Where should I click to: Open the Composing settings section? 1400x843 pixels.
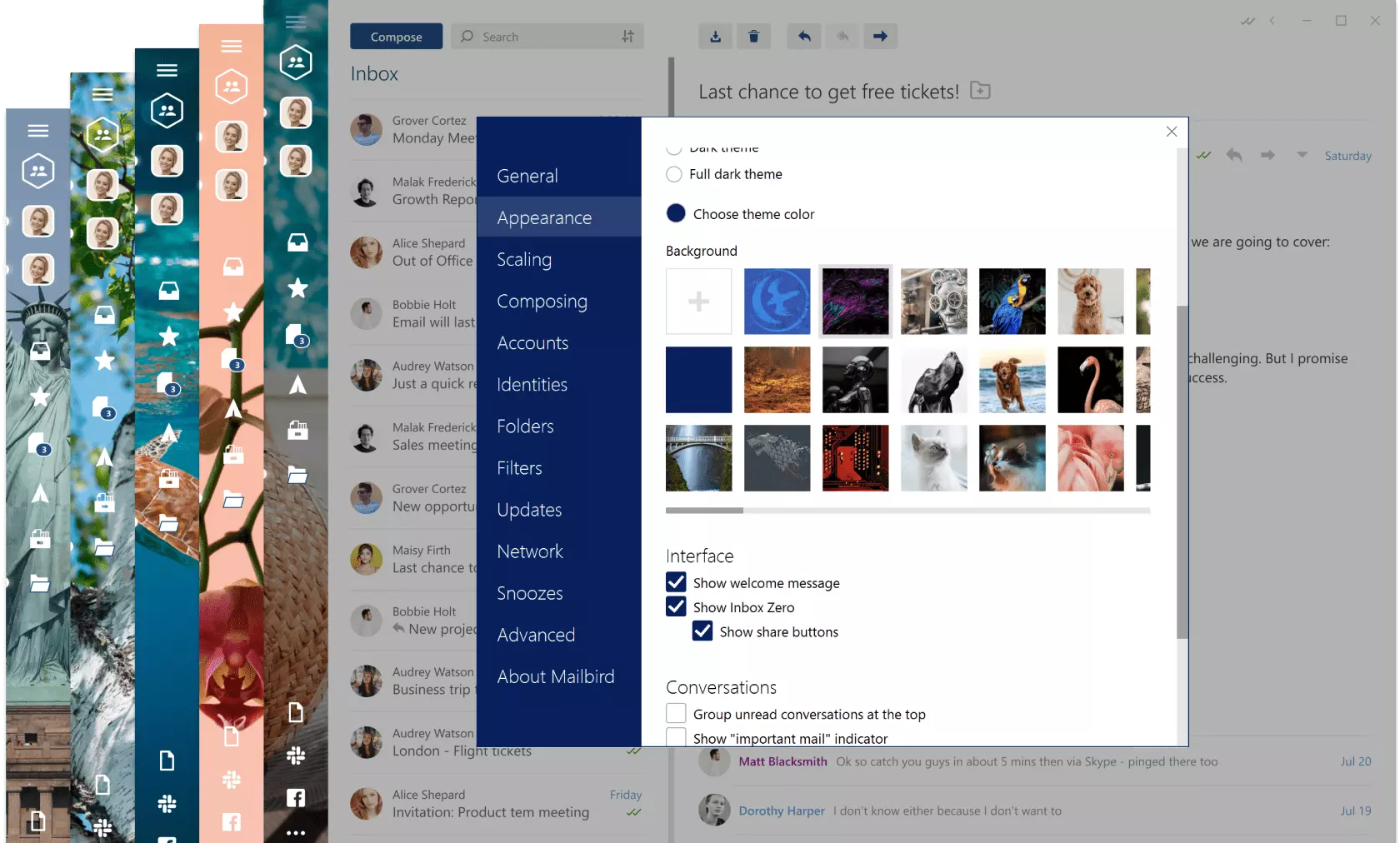point(542,301)
